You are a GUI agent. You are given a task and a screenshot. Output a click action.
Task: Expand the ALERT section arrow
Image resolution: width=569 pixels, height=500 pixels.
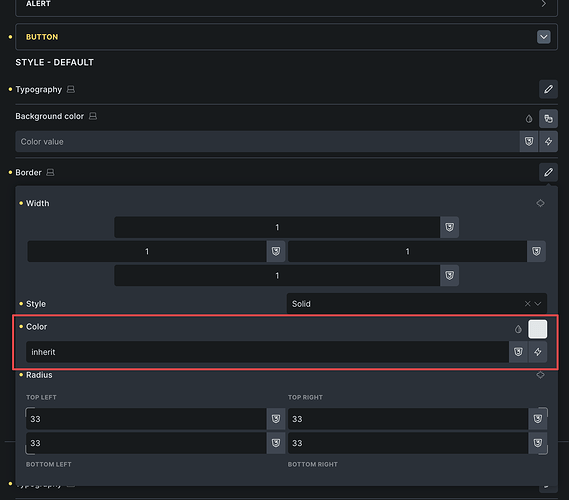(x=543, y=4)
